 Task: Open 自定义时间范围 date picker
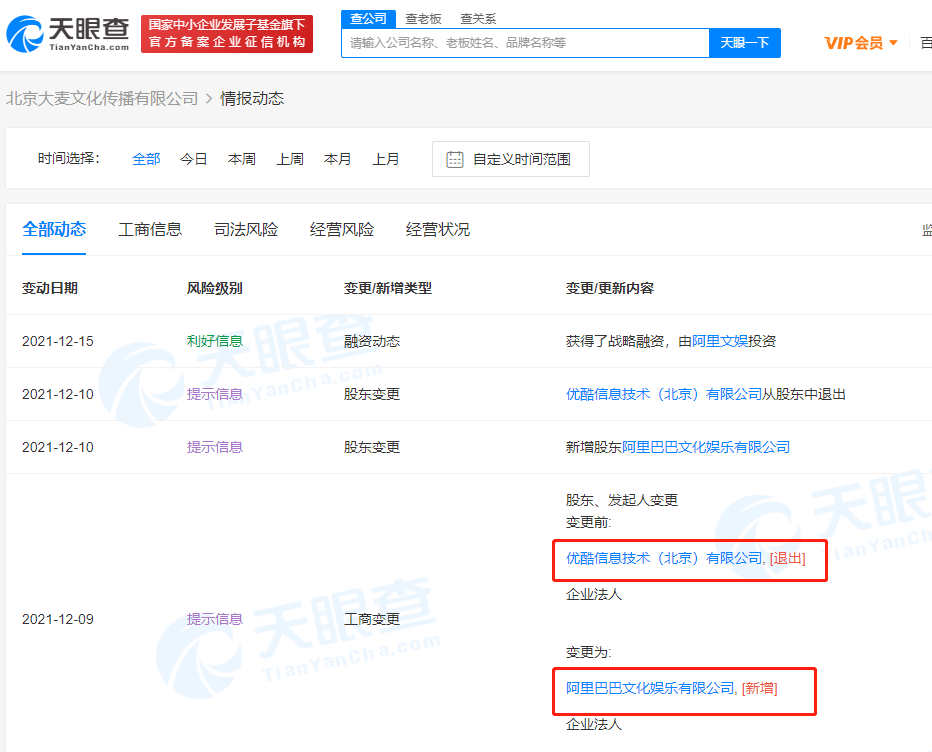click(511, 159)
